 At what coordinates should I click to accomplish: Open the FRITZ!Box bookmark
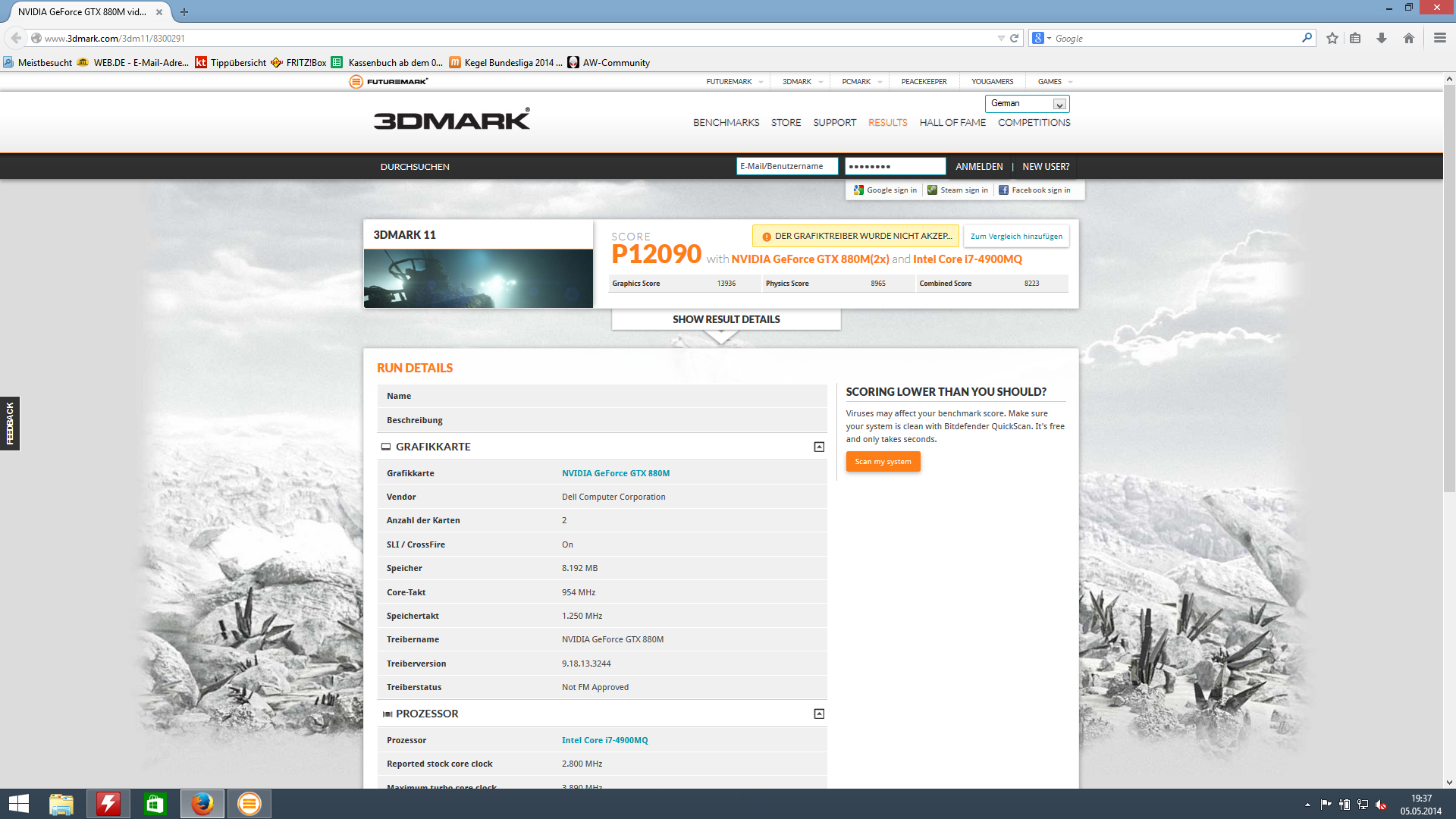tap(299, 63)
